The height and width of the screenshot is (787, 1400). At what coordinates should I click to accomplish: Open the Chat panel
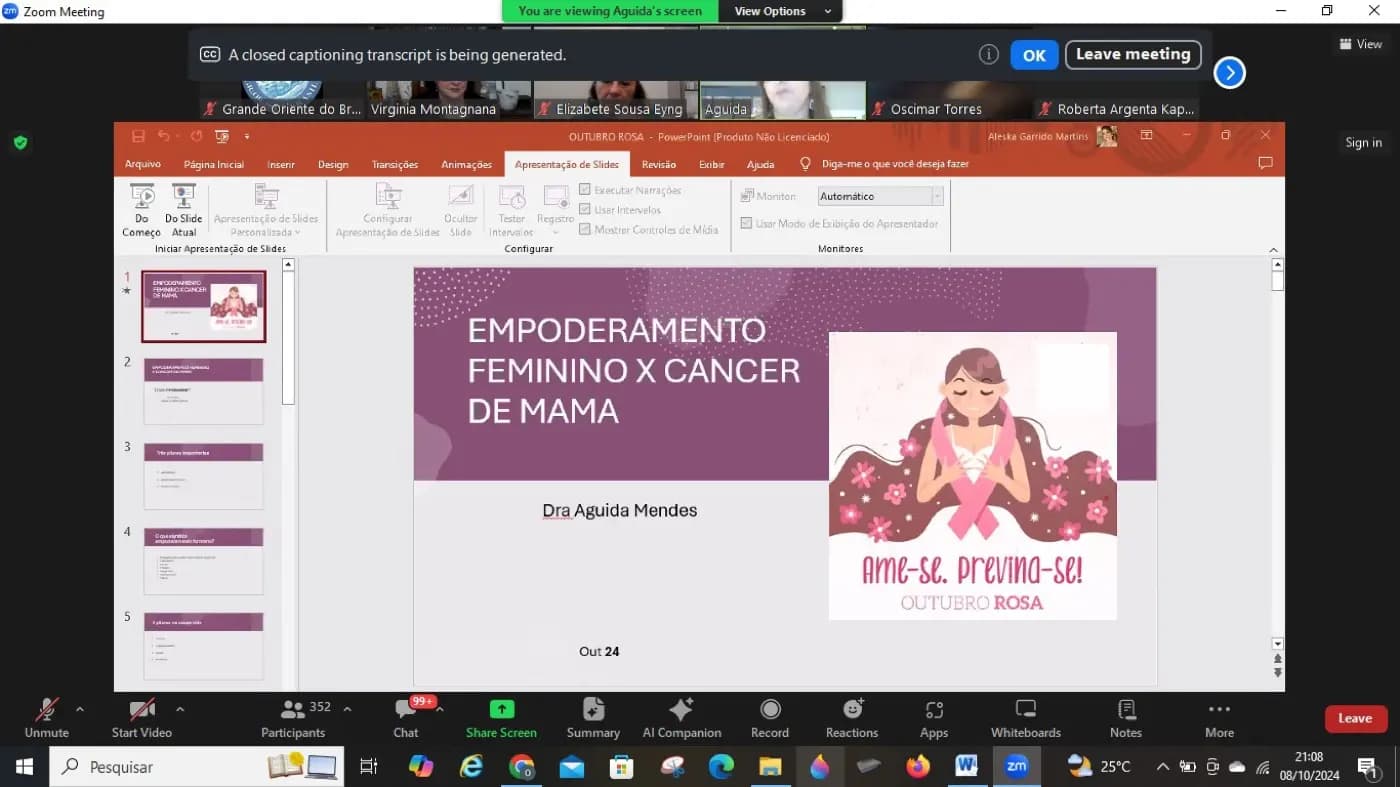pyautogui.click(x=406, y=718)
